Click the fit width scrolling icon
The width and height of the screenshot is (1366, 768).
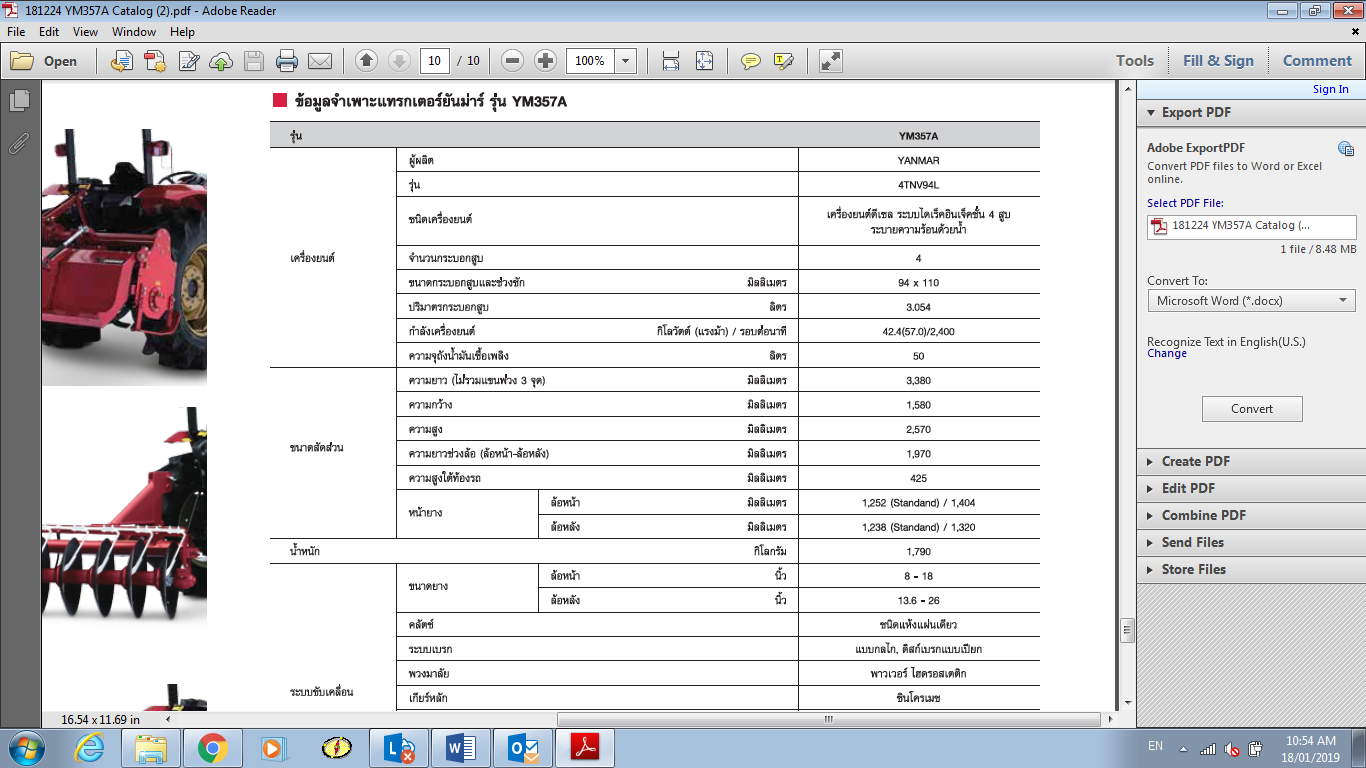[x=671, y=61]
